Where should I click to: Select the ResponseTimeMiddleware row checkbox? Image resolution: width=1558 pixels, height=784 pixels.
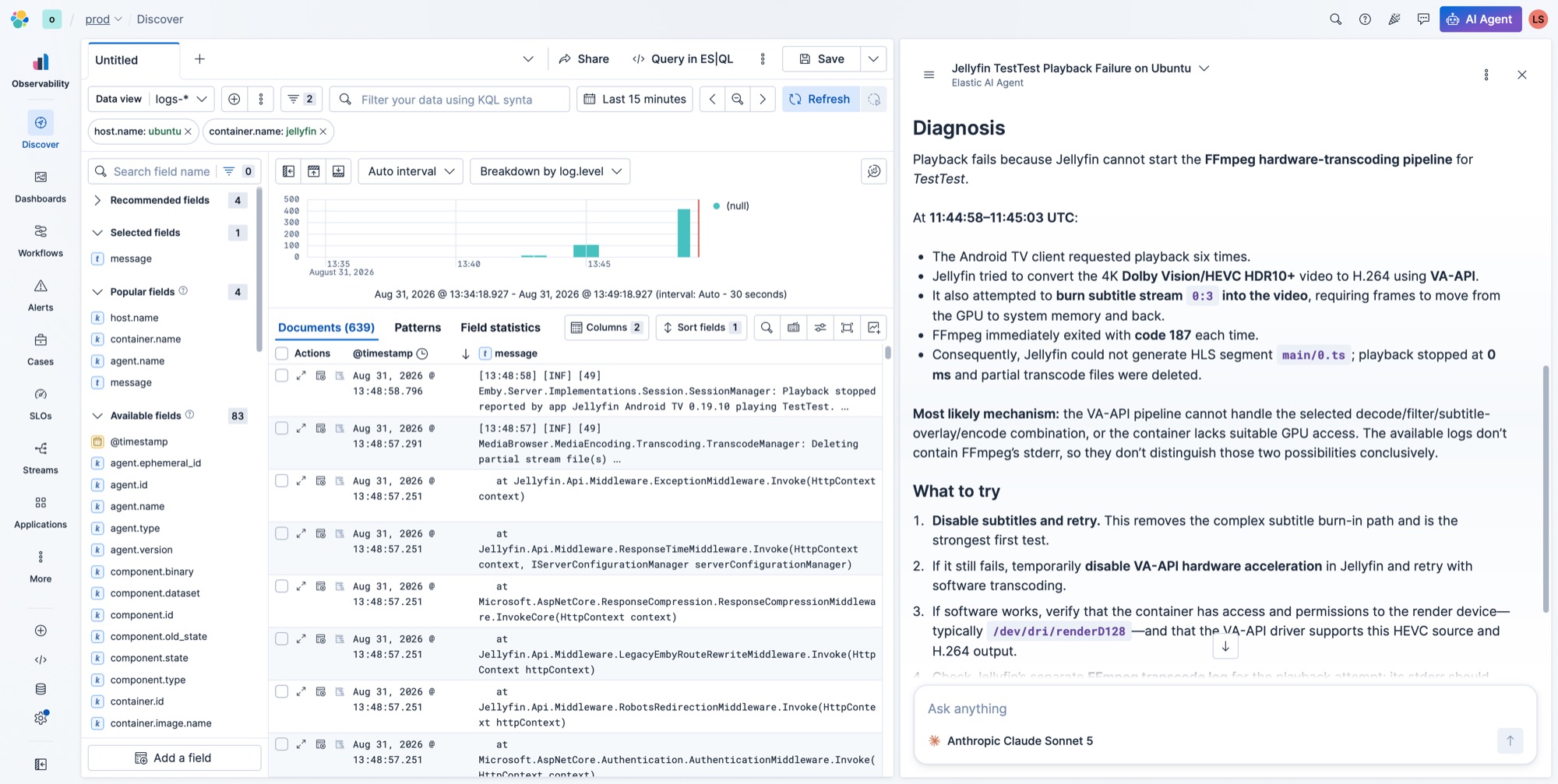(282, 533)
